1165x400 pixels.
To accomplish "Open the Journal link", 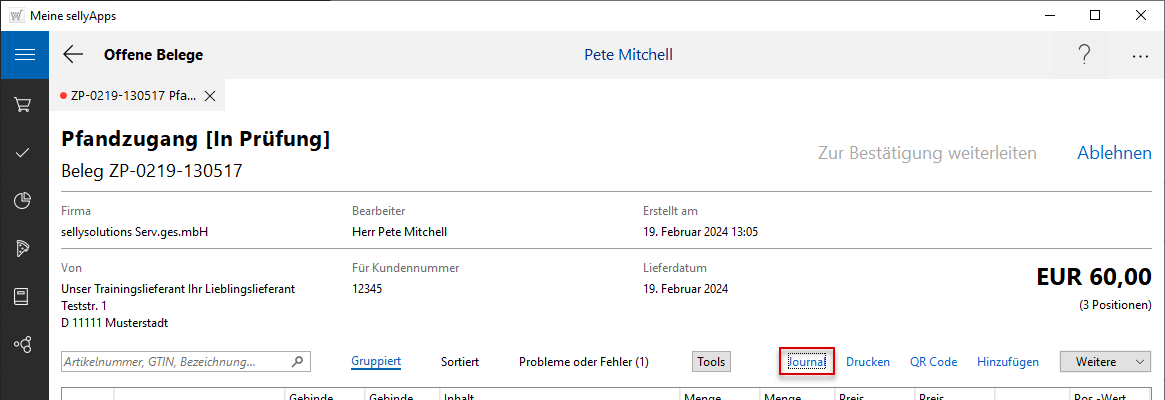I will tap(807, 362).
